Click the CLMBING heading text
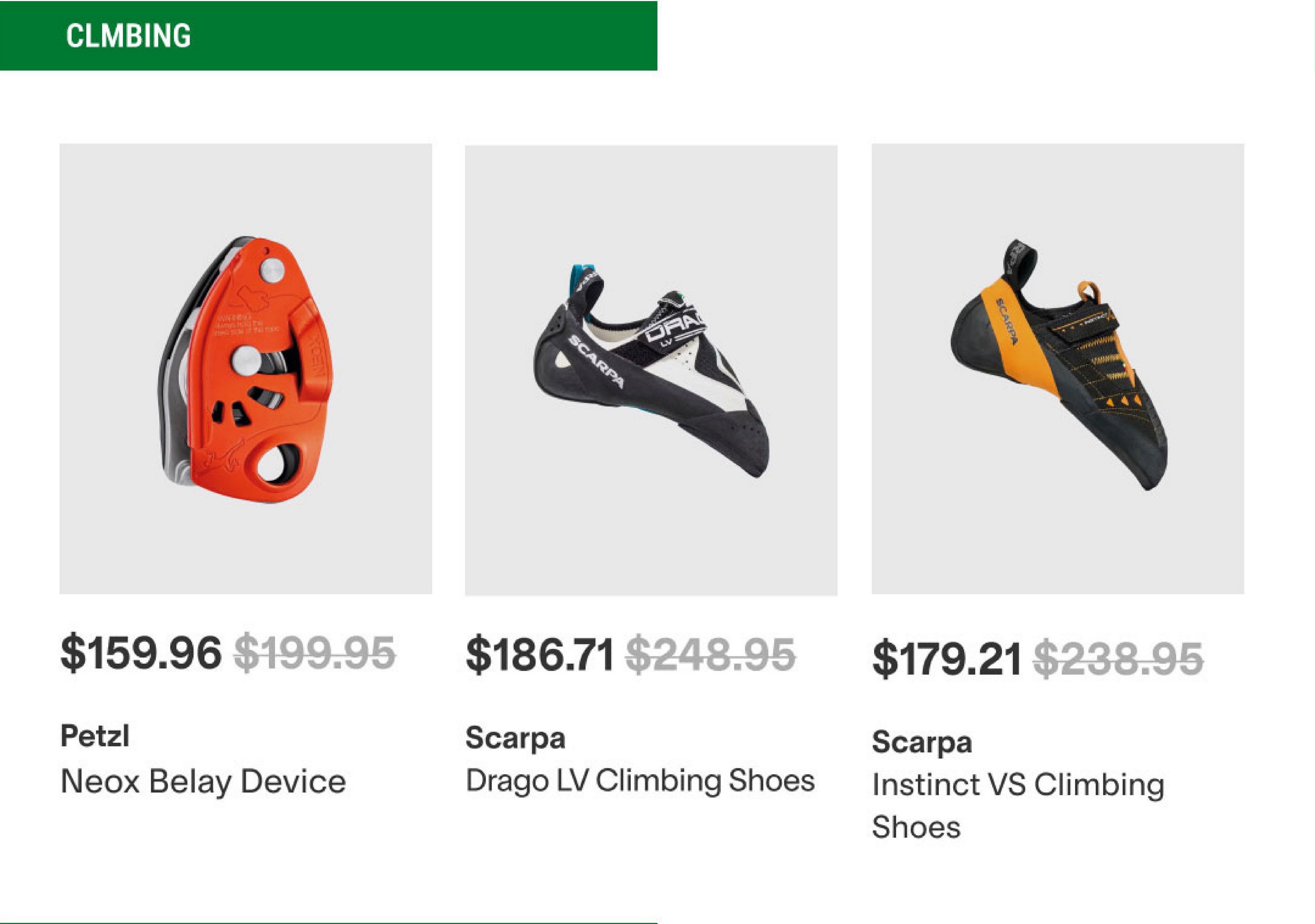 click(128, 35)
